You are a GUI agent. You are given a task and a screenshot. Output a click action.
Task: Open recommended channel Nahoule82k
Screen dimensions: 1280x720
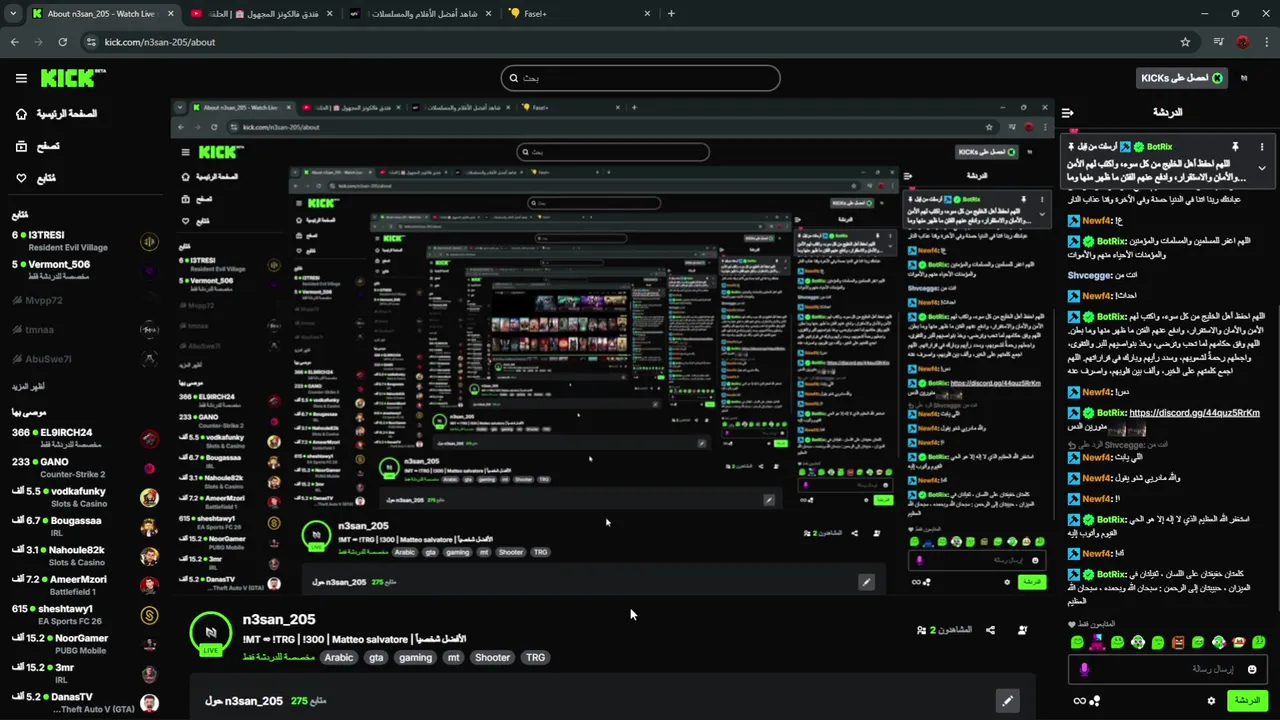pyautogui.click(x=85, y=555)
